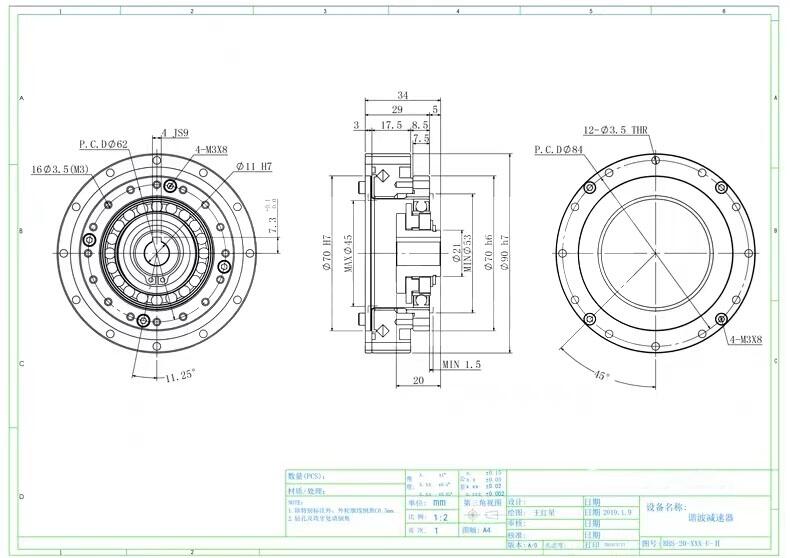Click the center crosshair of right flange view
This screenshot has width=790, height=558.
coord(653,250)
